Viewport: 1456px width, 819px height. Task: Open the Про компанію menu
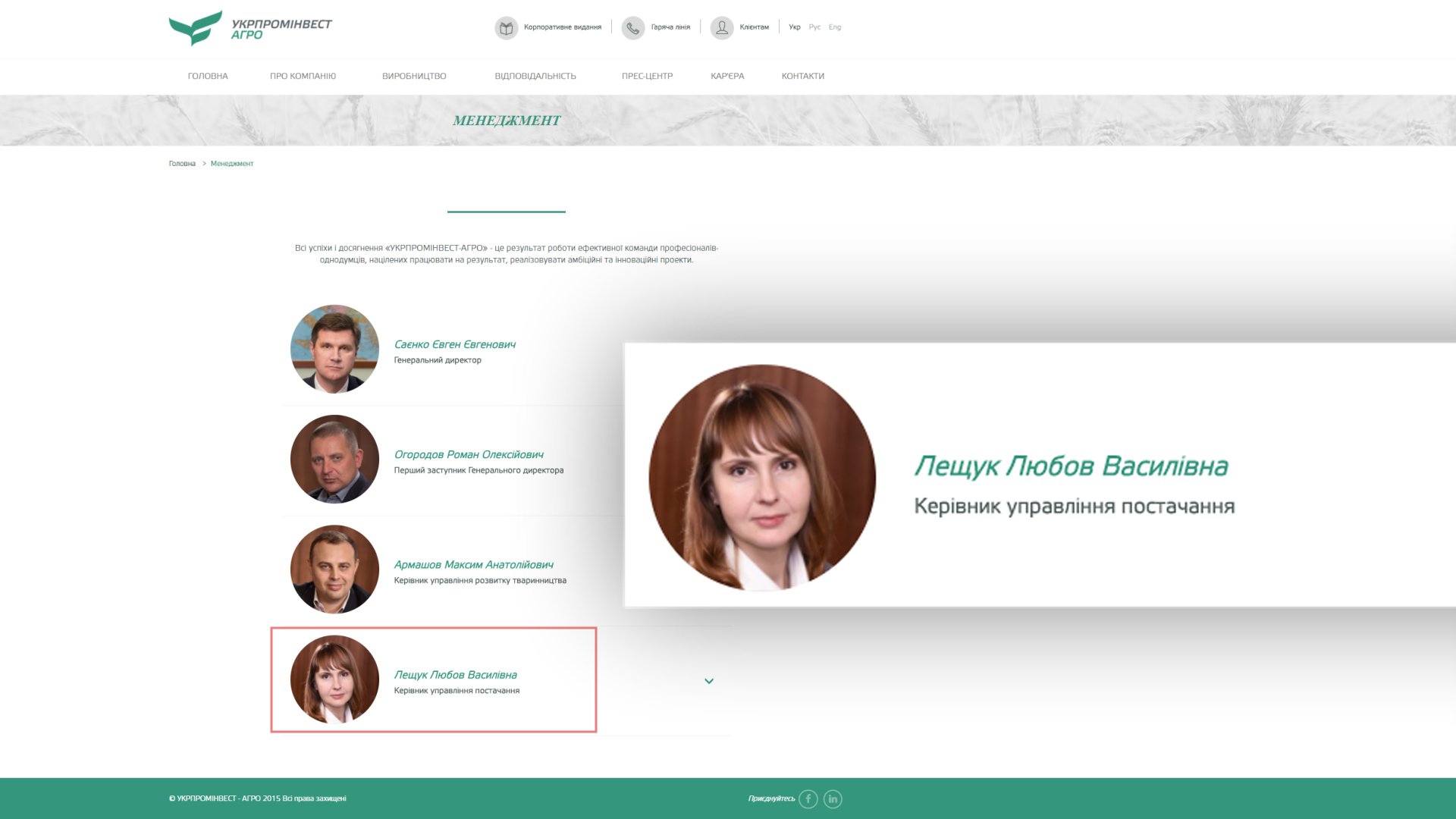click(303, 76)
